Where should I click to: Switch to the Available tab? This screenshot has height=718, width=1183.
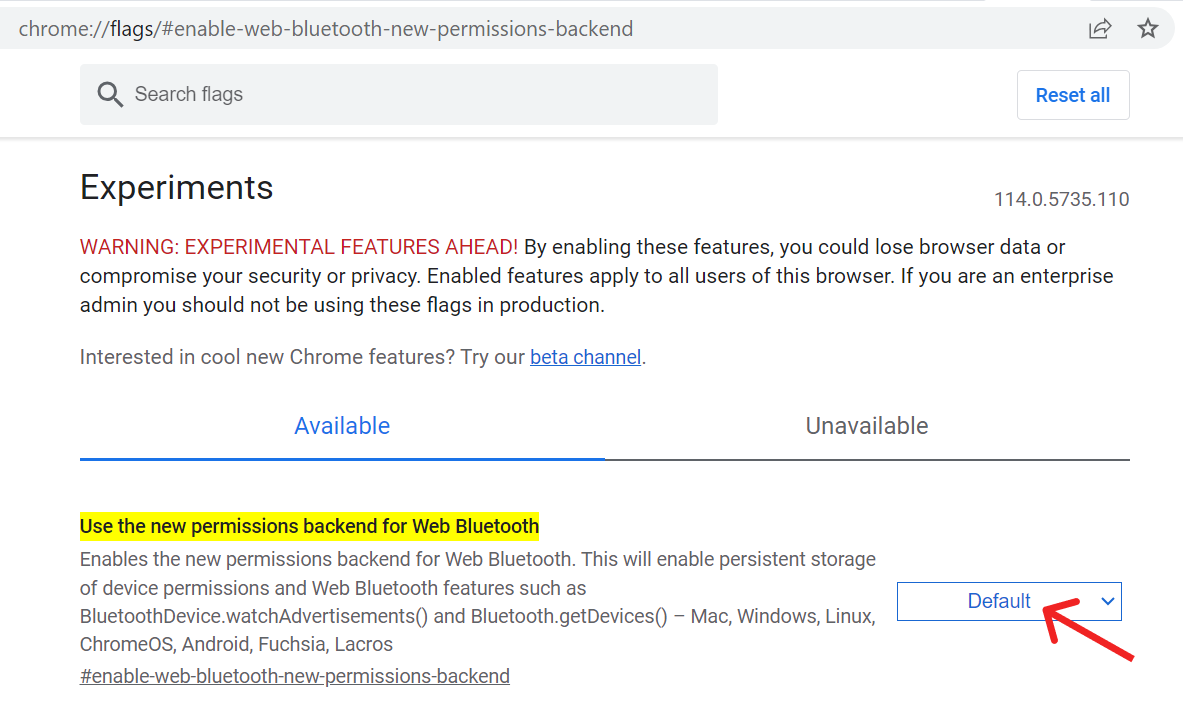(342, 426)
